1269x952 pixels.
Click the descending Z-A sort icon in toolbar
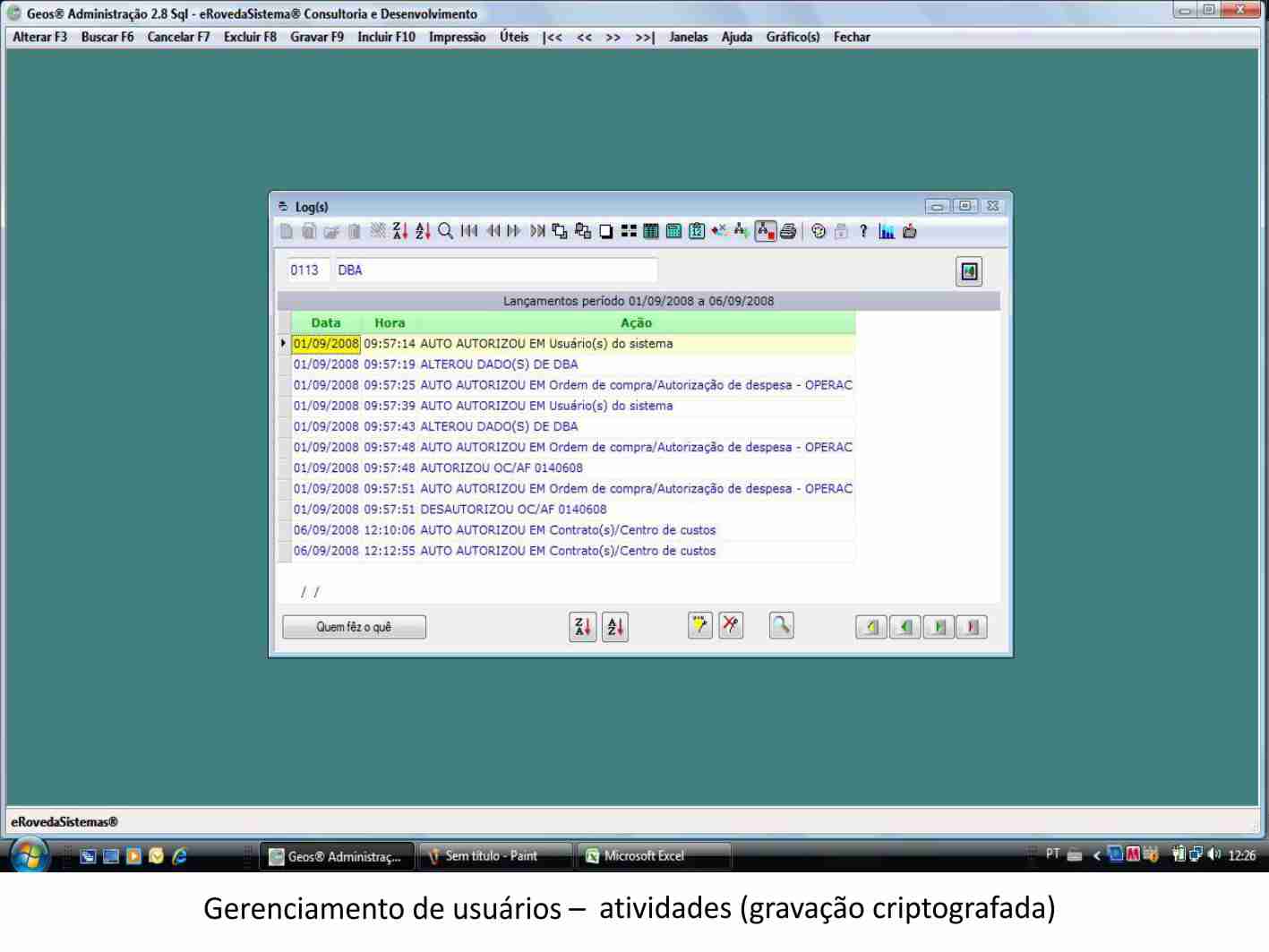coord(400,231)
